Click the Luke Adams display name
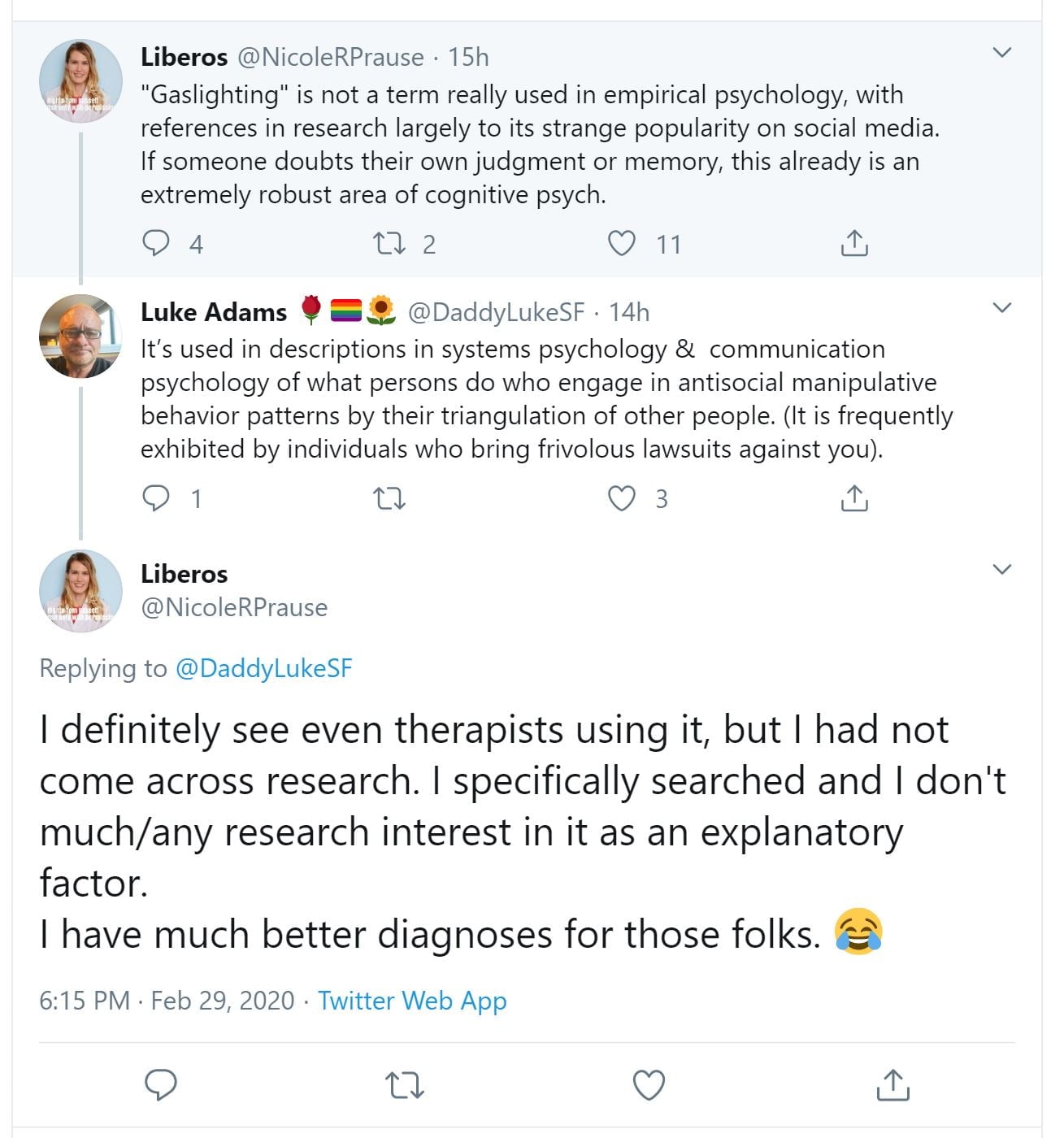 (214, 312)
